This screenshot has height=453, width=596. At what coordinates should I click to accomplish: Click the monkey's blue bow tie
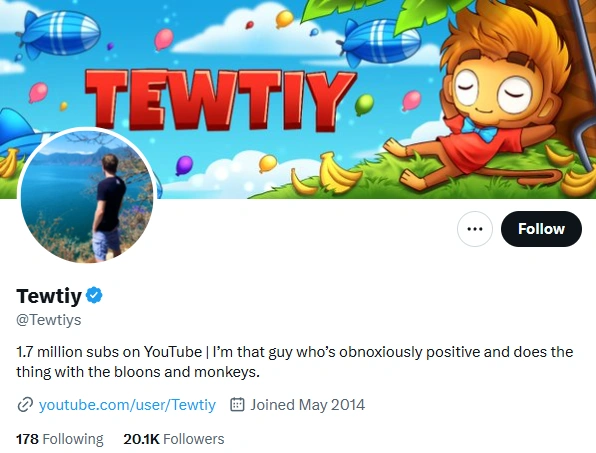[x=480, y=130]
